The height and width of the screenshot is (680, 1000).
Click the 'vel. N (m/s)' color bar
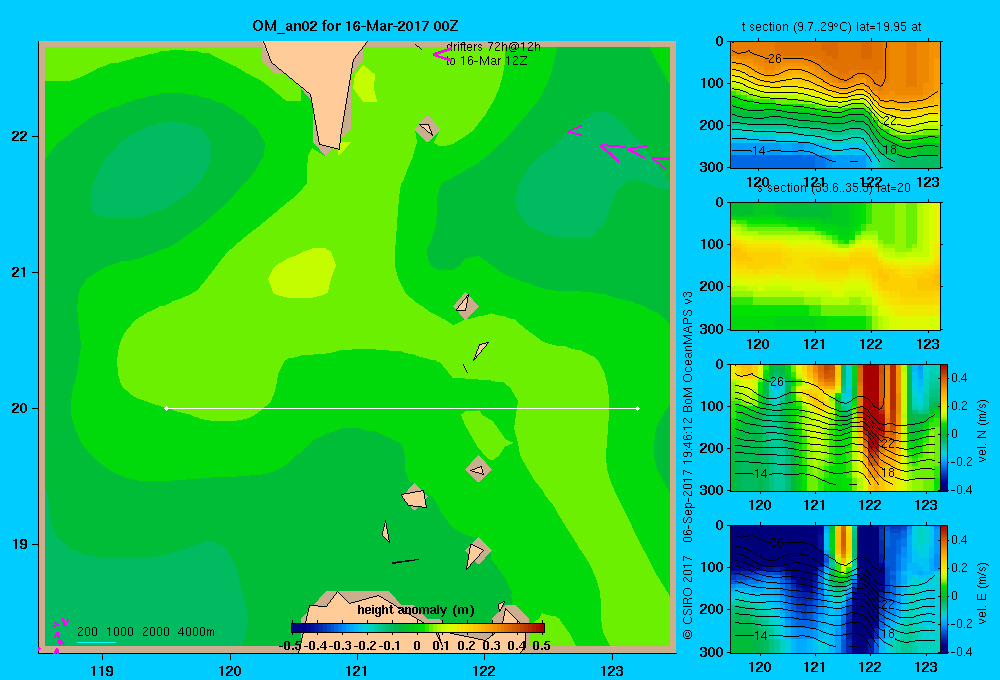(x=945, y=427)
